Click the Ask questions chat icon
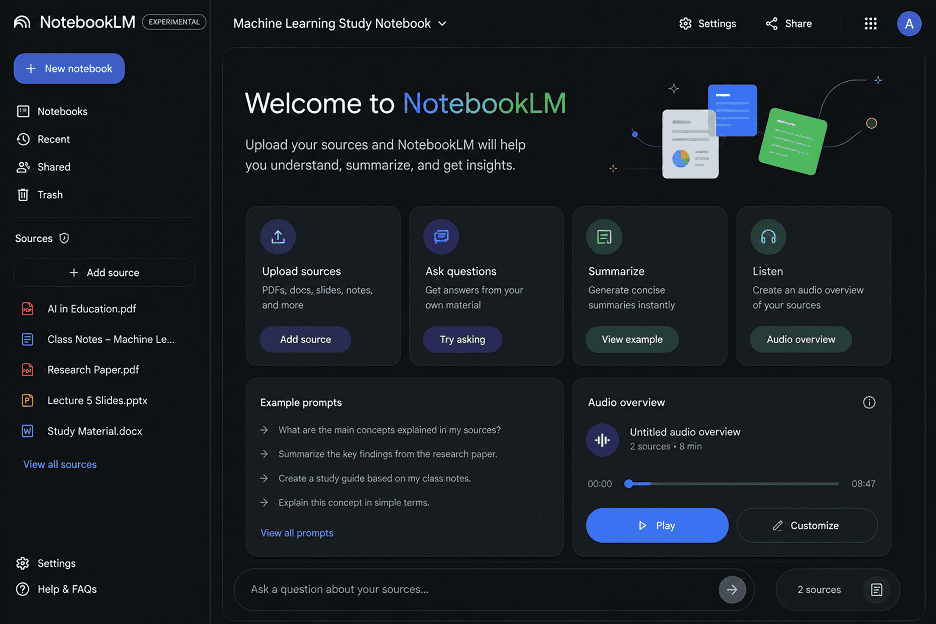 tap(441, 236)
